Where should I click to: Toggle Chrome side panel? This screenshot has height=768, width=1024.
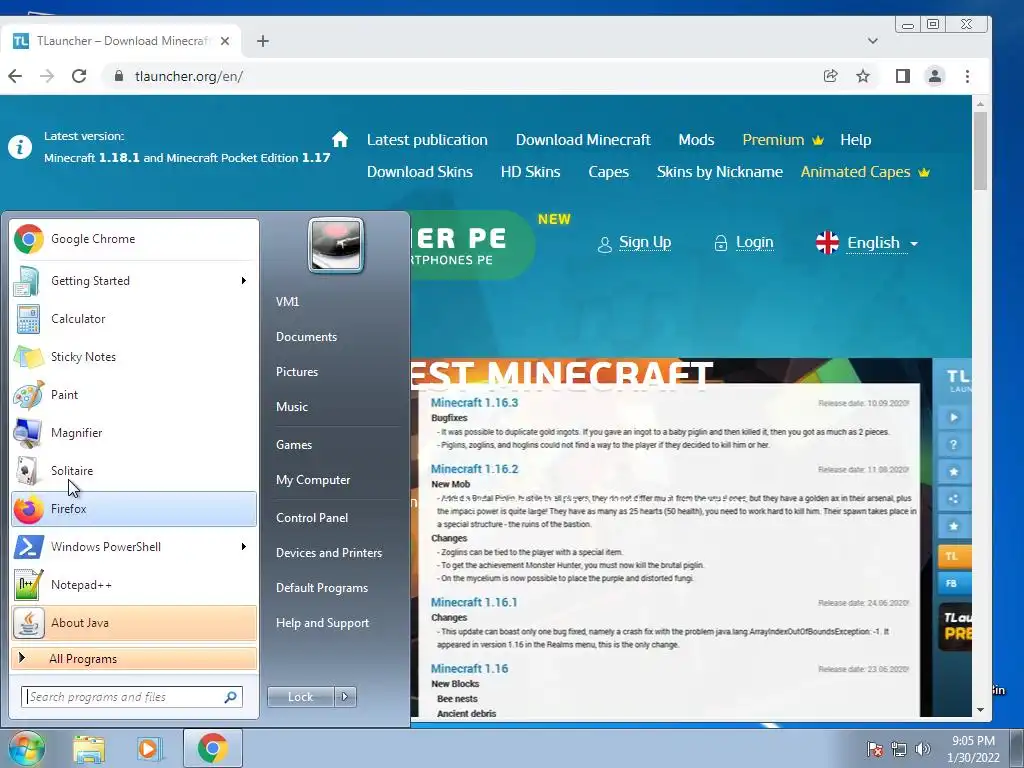(x=903, y=76)
